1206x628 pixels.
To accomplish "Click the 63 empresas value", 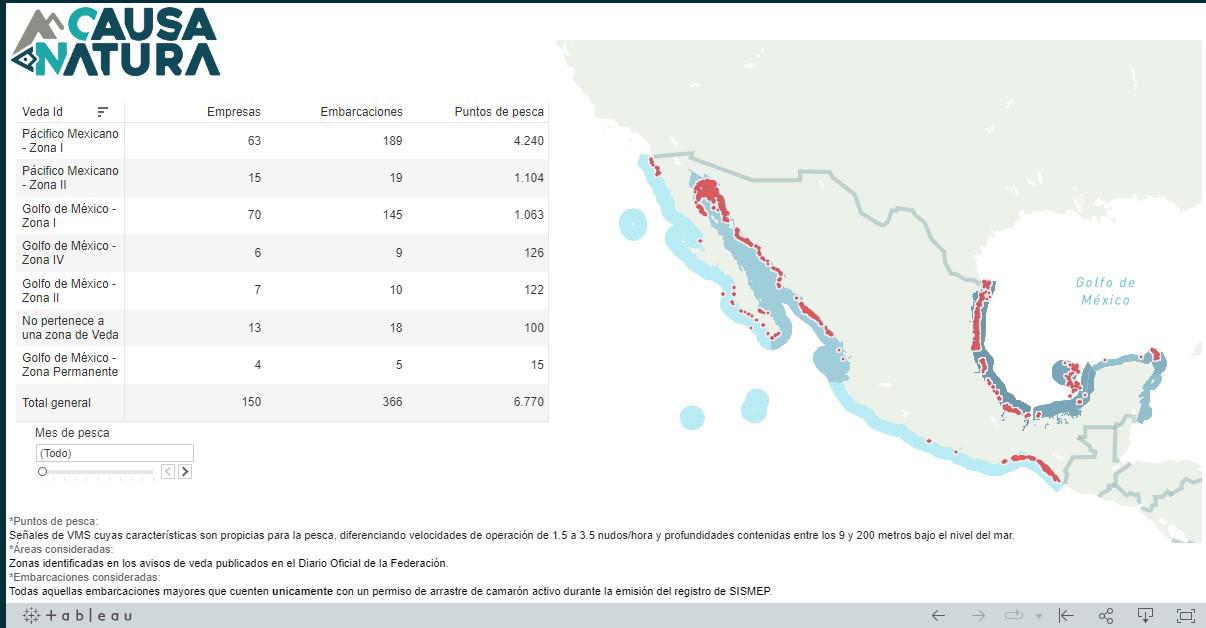I will tap(254, 141).
